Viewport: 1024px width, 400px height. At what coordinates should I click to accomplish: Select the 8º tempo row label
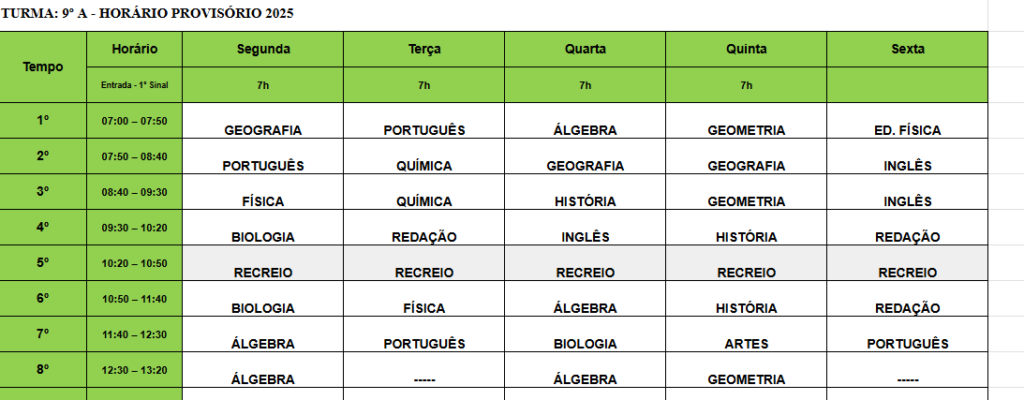pyautogui.click(x=43, y=370)
